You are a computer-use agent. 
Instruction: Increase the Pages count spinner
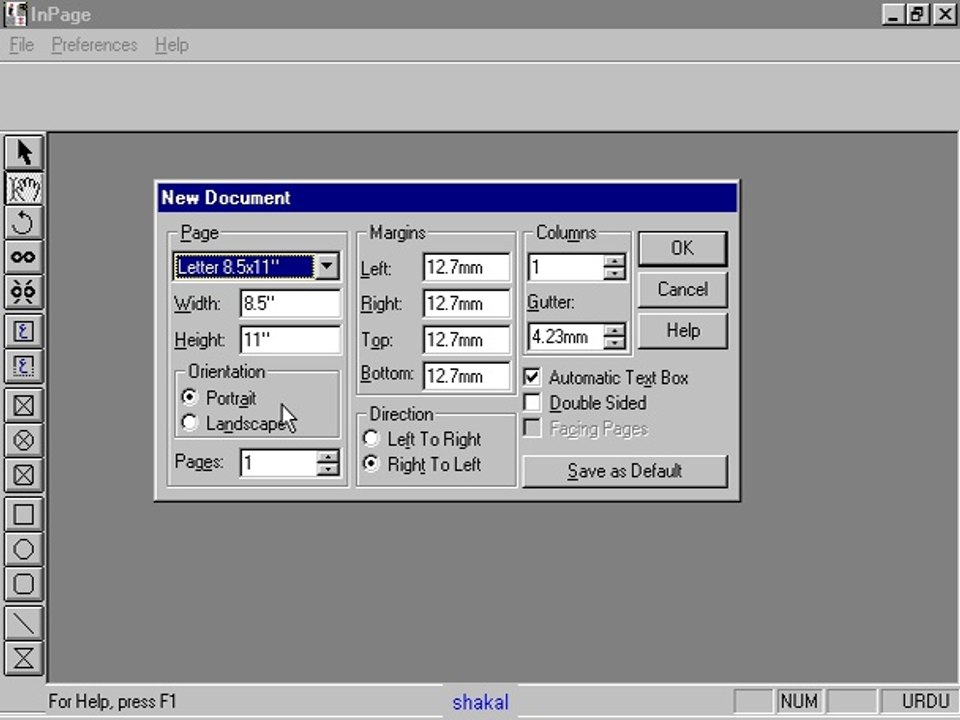tap(328, 457)
